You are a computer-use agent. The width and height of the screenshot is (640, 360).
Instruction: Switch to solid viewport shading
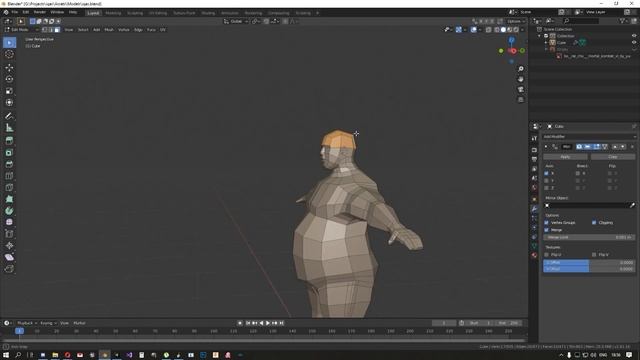[503, 30]
